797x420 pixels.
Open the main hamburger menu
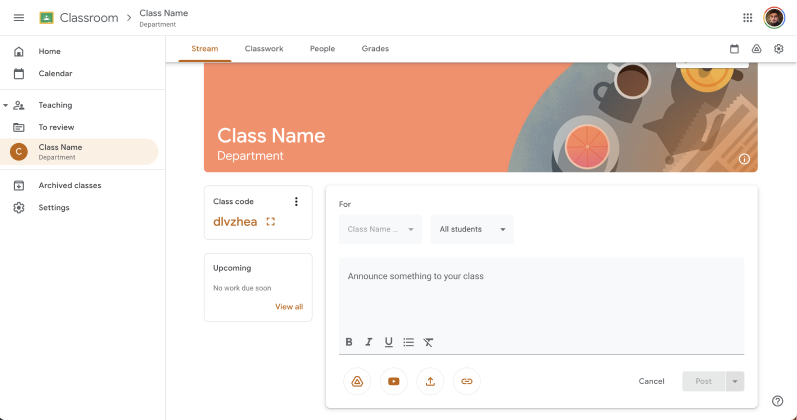click(18, 18)
